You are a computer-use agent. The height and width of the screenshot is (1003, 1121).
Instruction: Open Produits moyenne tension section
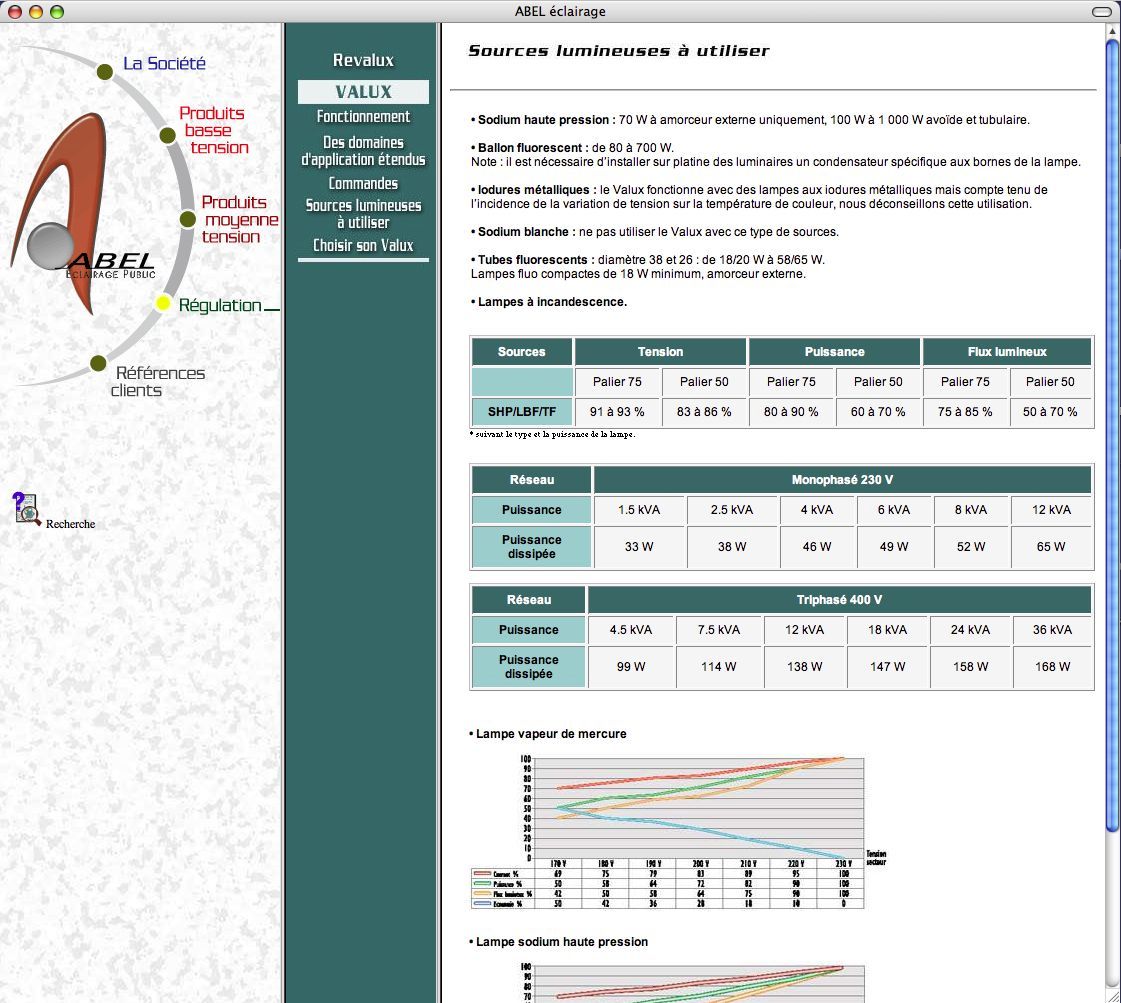(239, 219)
